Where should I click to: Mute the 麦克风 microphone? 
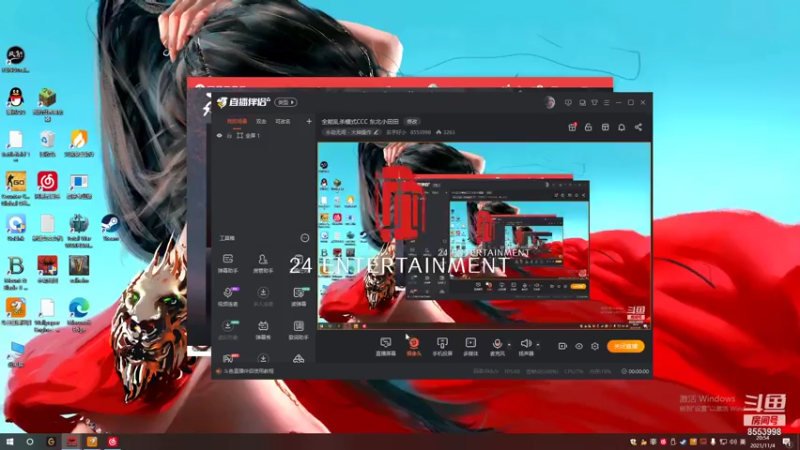[497, 346]
